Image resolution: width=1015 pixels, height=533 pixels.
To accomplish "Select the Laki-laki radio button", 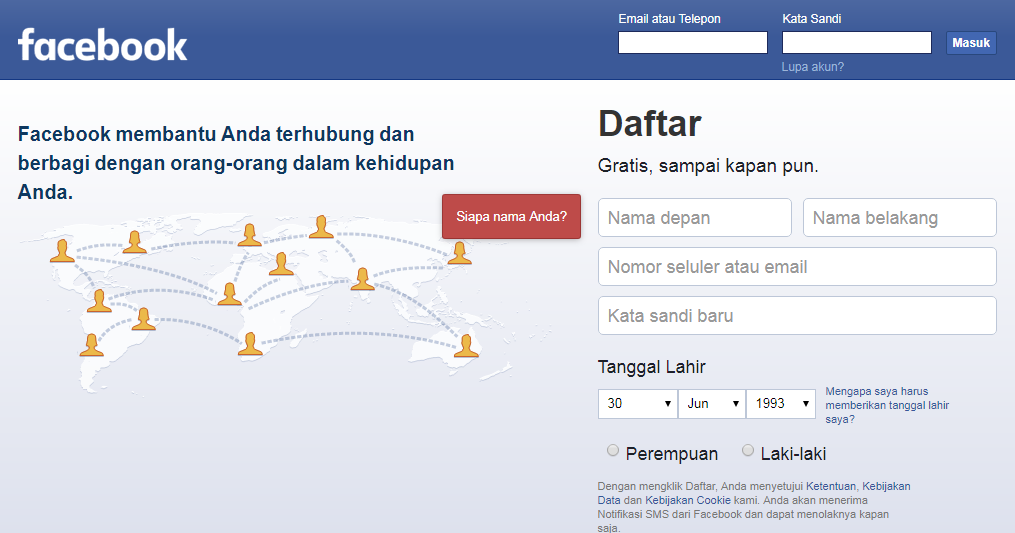I will click(748, 450).
